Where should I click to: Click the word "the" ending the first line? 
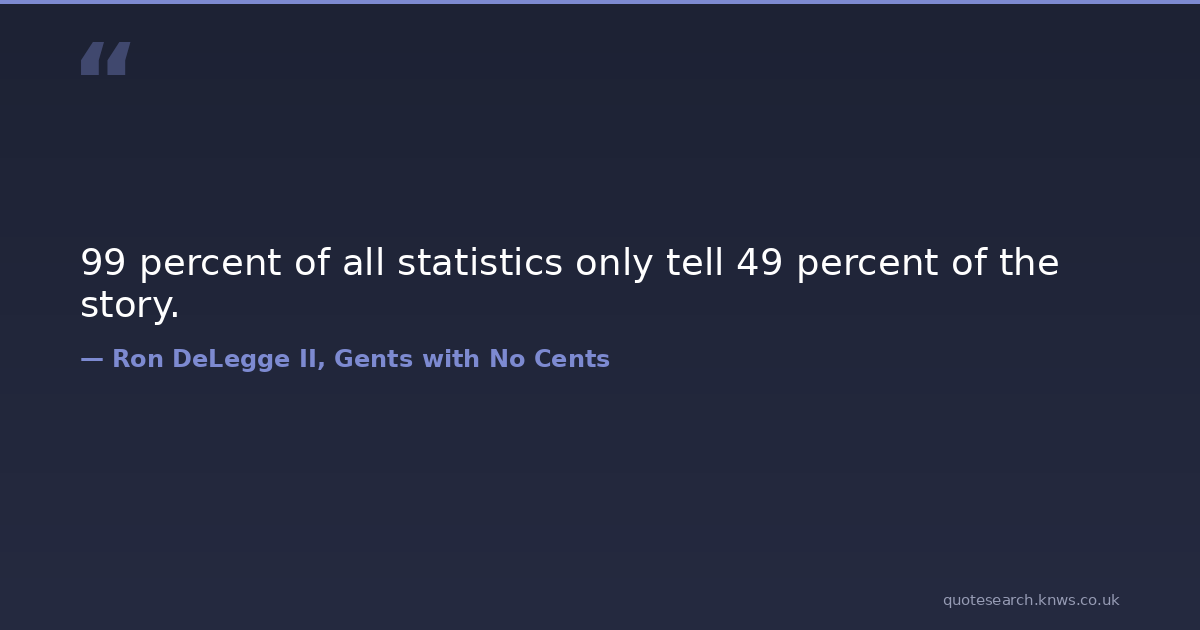tap(1028, 263)
